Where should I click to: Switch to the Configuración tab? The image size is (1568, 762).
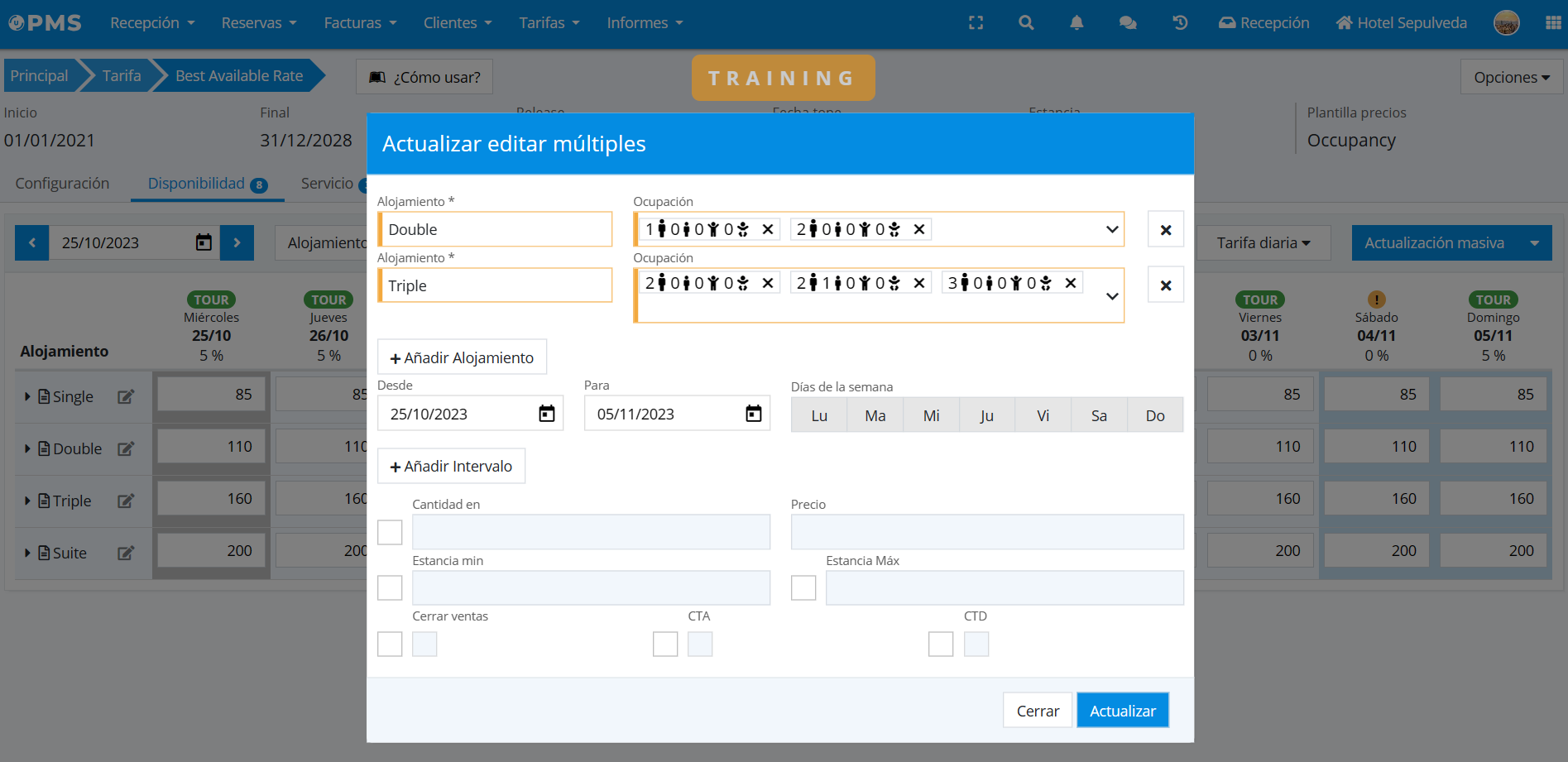[62, 184]
